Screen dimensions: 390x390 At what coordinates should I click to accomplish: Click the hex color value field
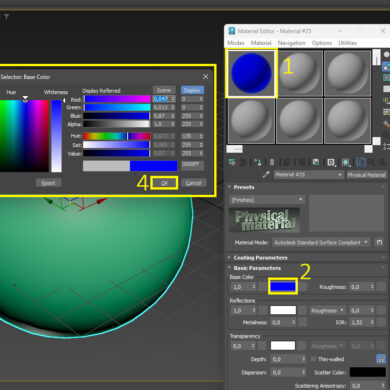pyautogui.click(x=192, y=165)
